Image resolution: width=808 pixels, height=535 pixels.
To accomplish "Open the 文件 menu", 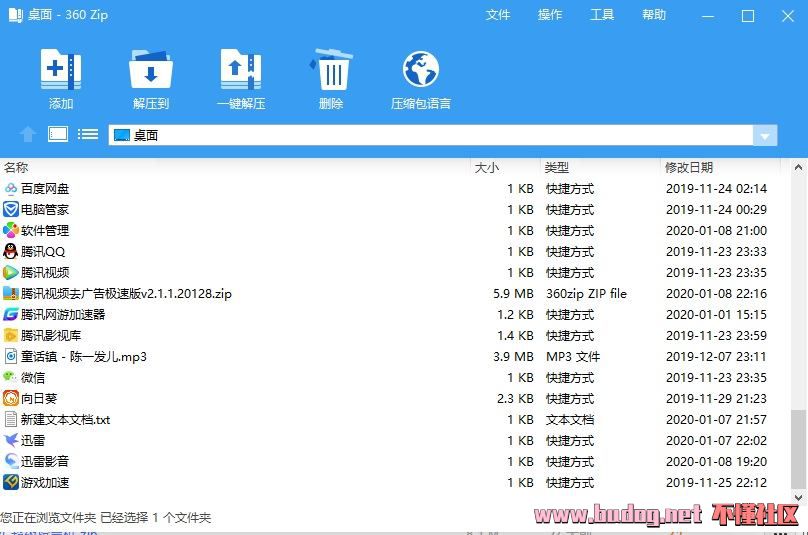I will [x=498, y=15].
